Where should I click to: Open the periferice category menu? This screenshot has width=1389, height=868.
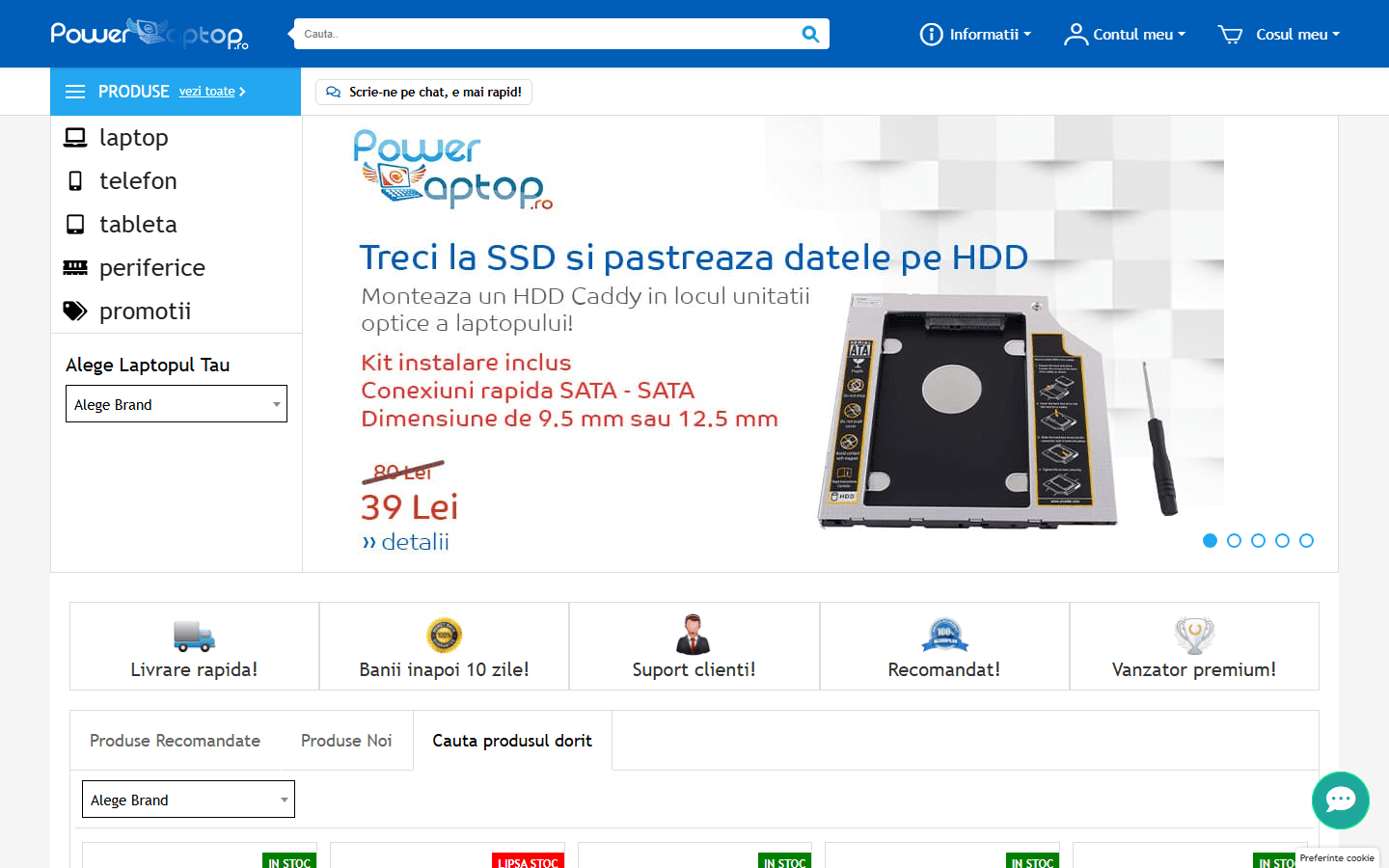tap(177, 267)
